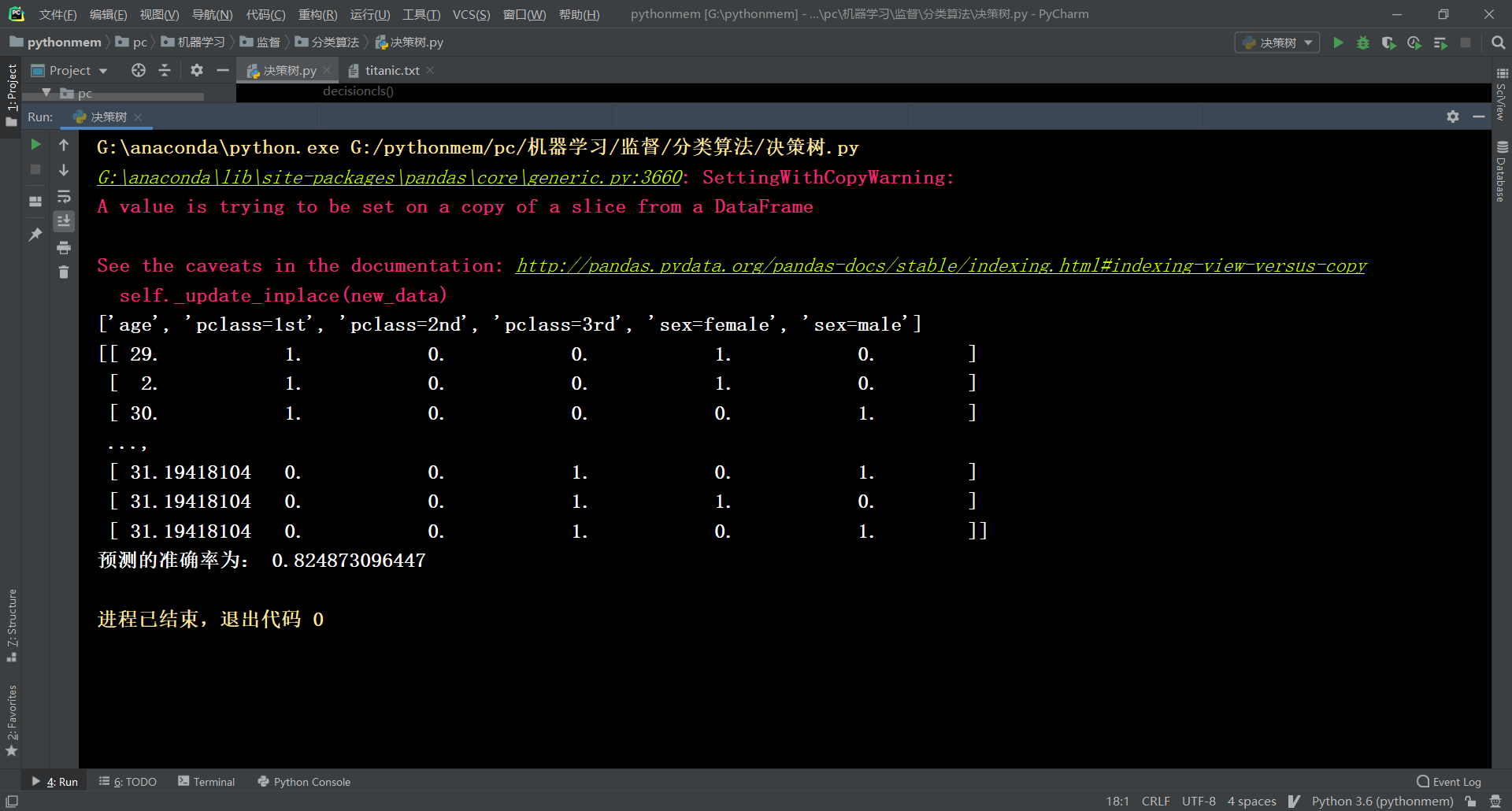This screenshot has height=811, width=1512.
Task: Open the Terminal tool window
Action: tap(206, 782)
